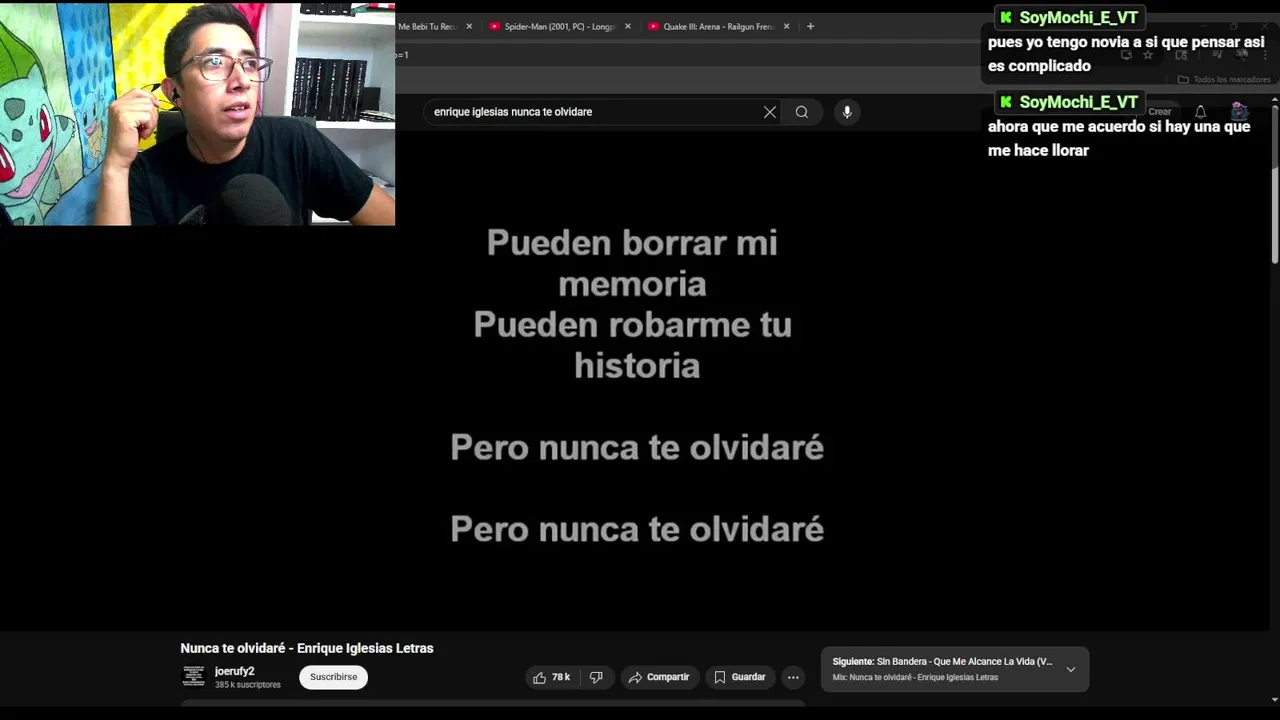Click the video title Nunca te olvidaré
The image size is (1280, 720).
[307, 648]
